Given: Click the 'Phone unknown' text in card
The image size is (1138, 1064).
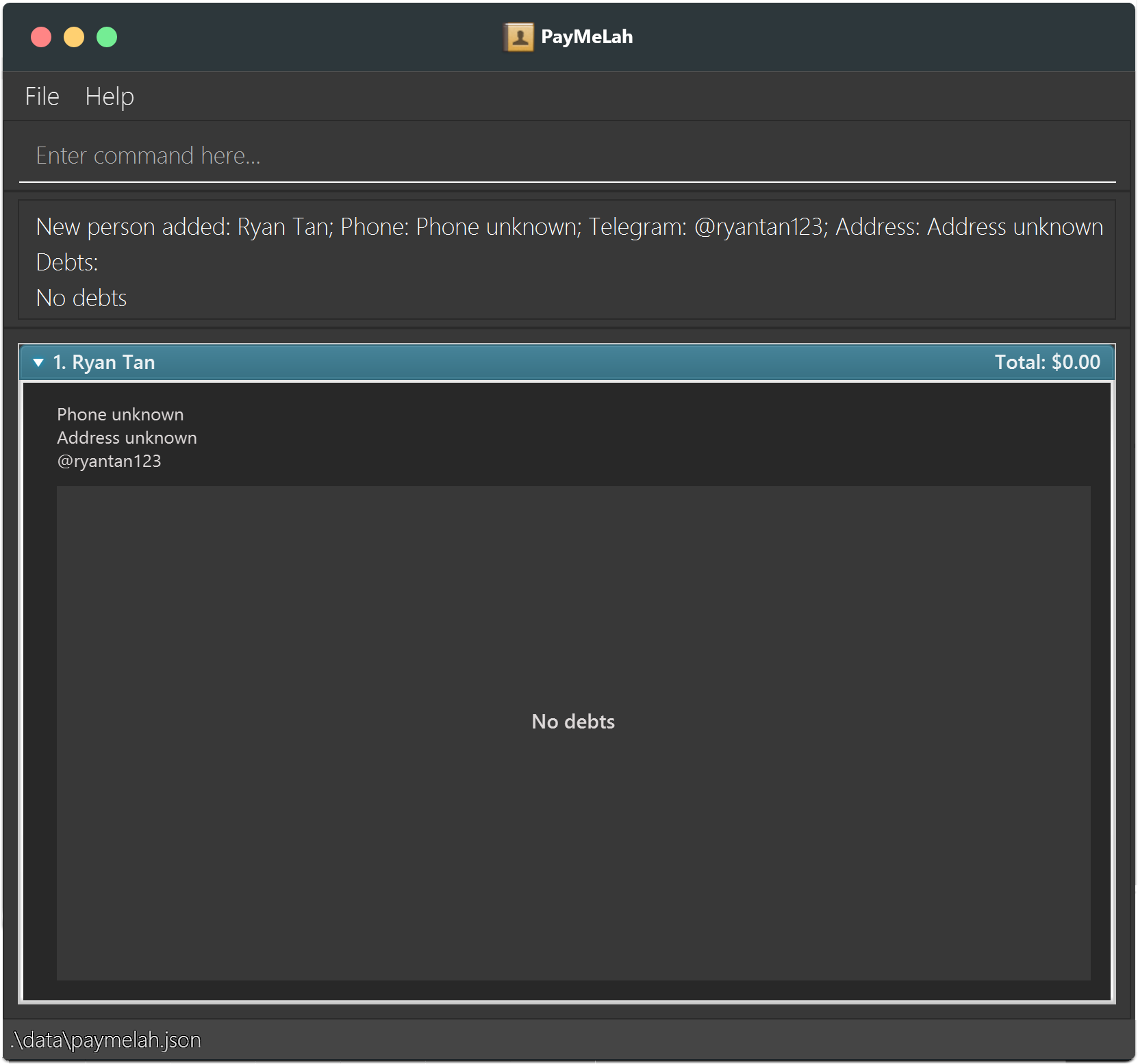Looking at the screenshot, I should (121, 414).
